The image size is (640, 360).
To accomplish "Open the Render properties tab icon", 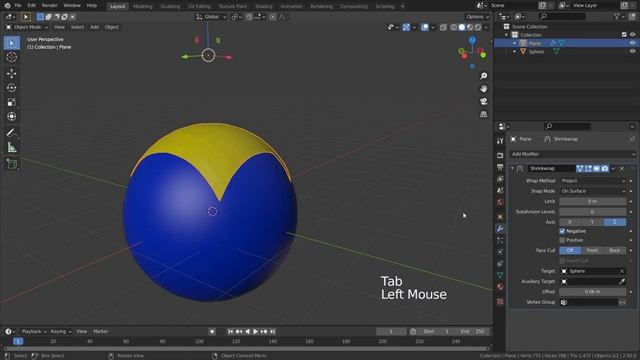I will point(500,156).
